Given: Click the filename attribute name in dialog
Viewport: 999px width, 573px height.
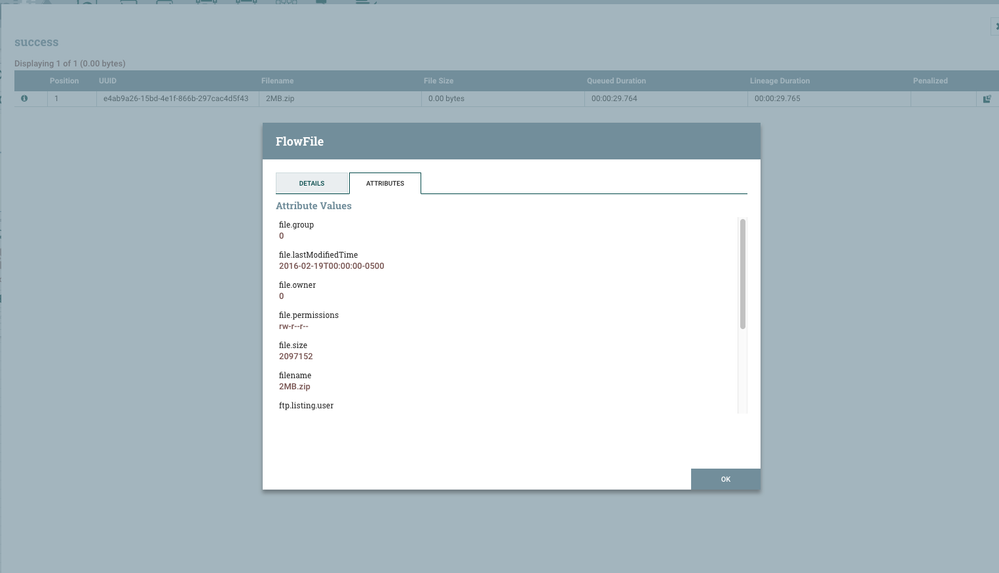Looking at the screenshot, I should click(x=295, y=375).
